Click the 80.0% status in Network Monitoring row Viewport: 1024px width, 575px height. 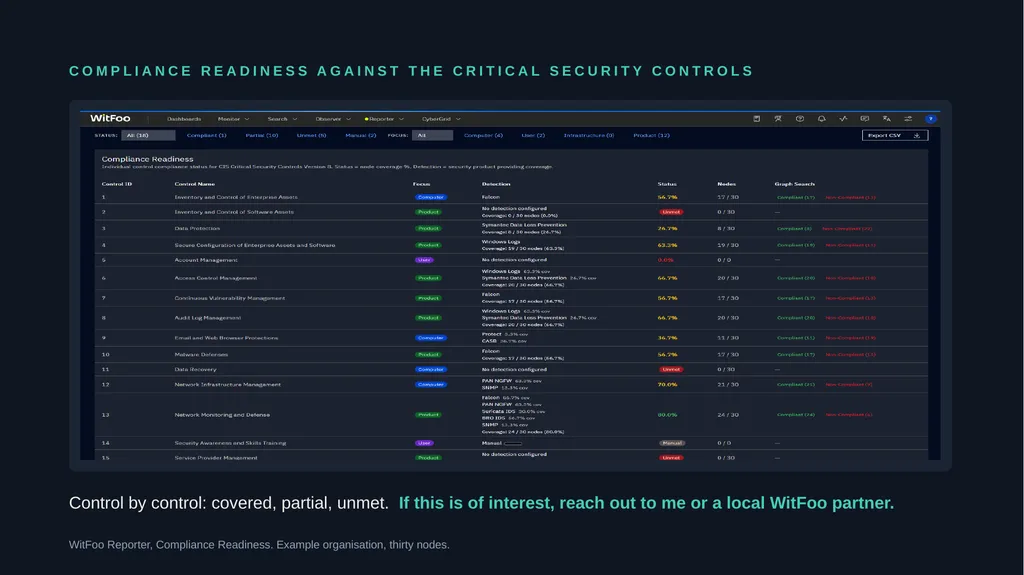coord(667,415)
